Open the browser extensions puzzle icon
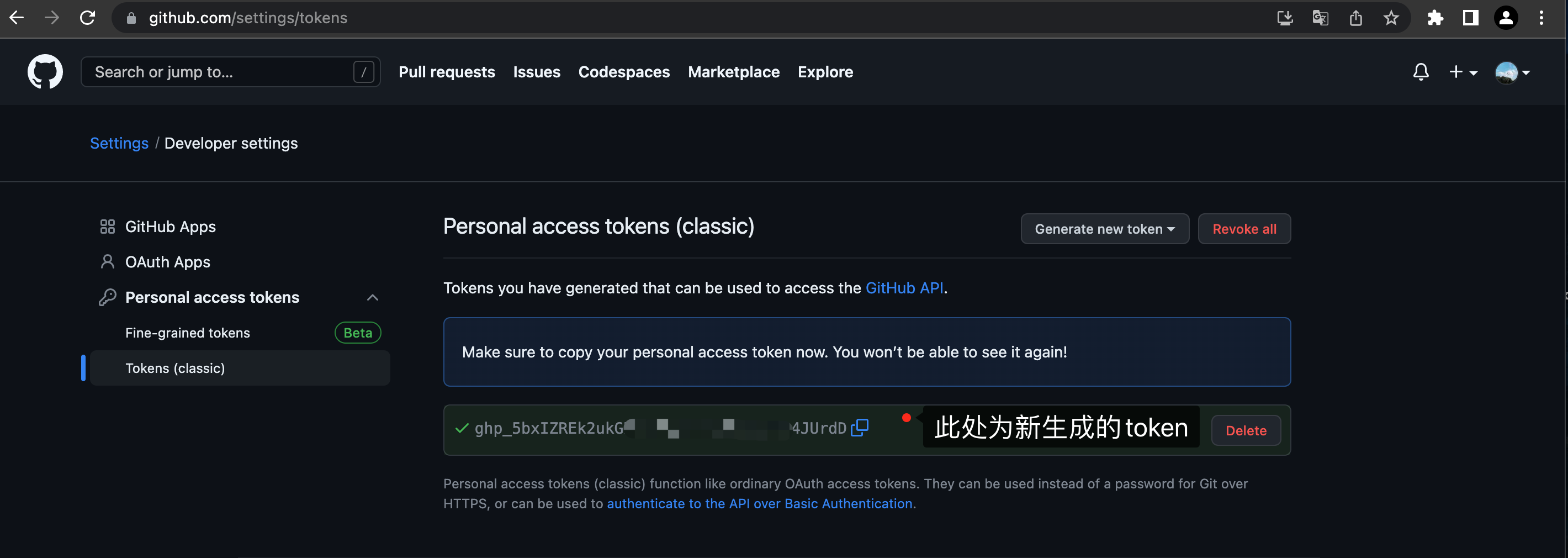 (x=1435, y=18)
